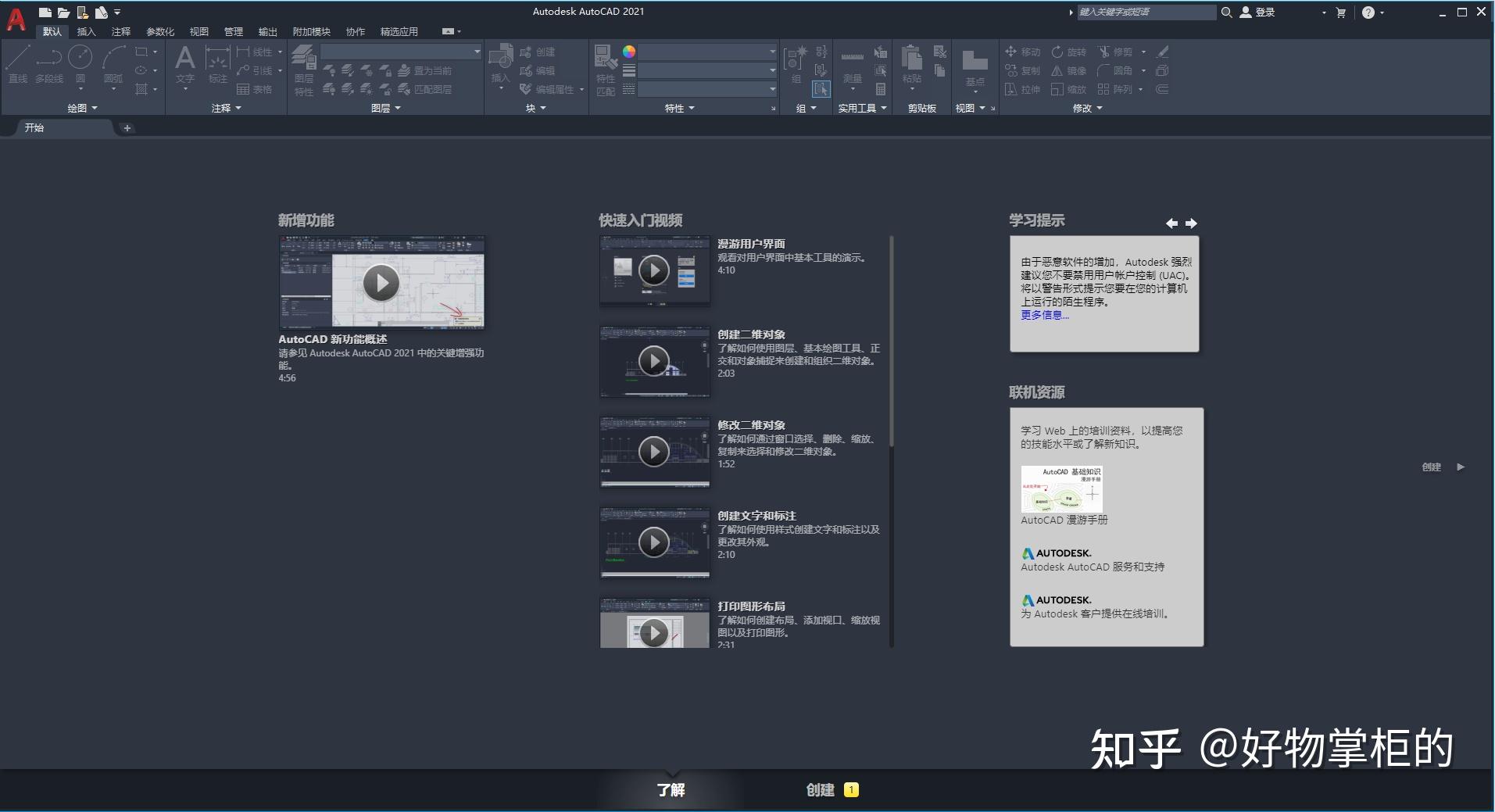
Task: Play the 漫游用户界面 tutorial video
Action: tap(654, 270)
